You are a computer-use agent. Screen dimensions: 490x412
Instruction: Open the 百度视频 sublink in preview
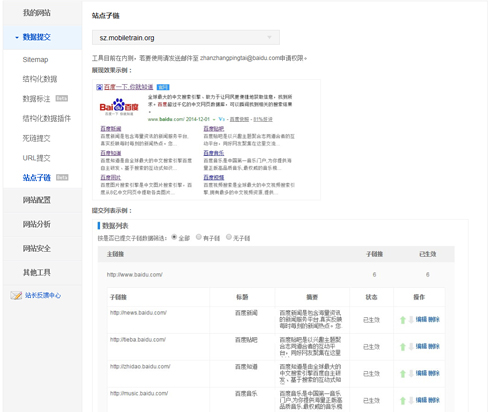[x=214, y=177]
